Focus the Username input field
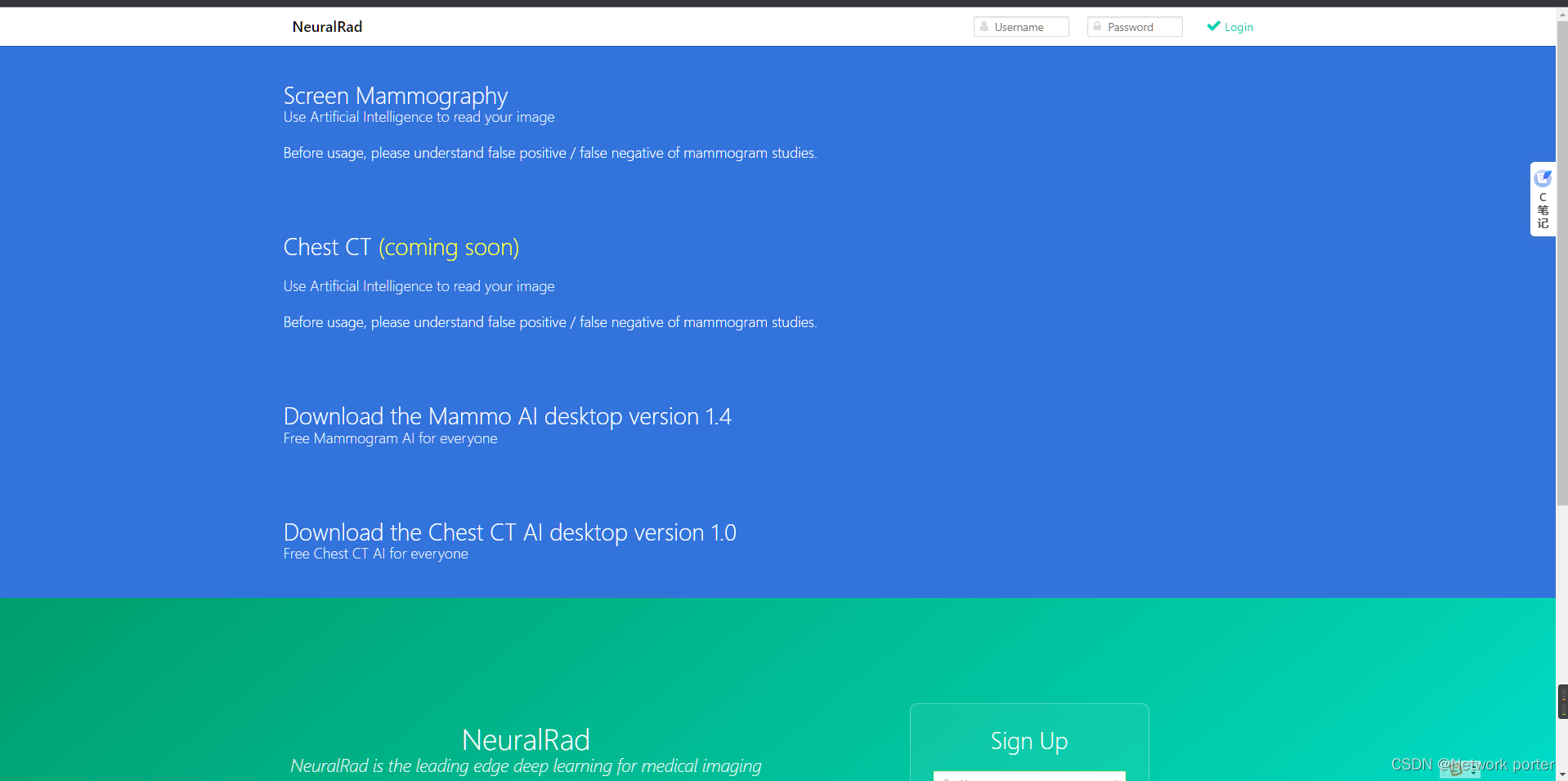Viewport: 1568px width, 781px height. 1021,27
